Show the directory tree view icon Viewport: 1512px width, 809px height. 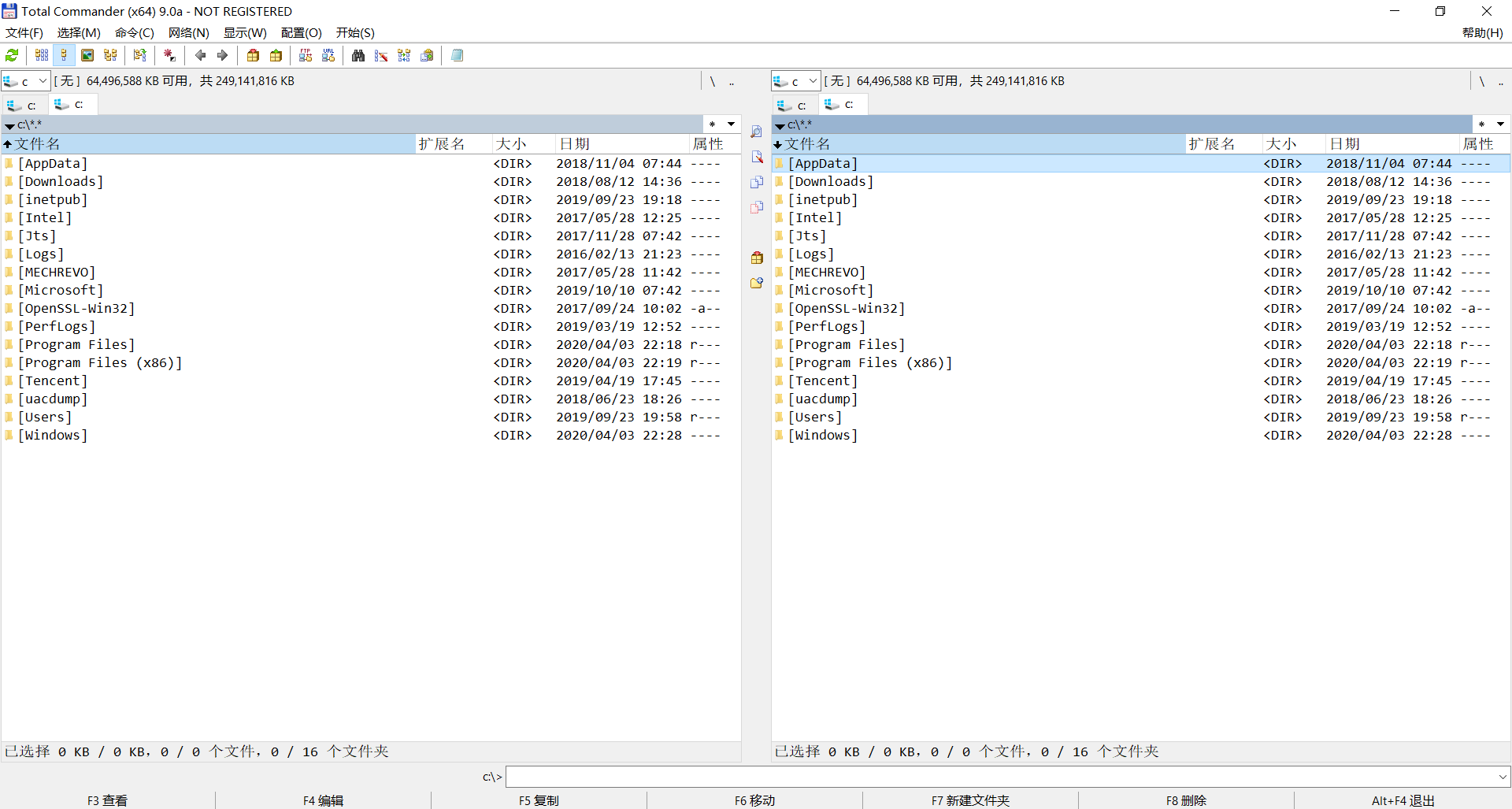pos(110,55)
